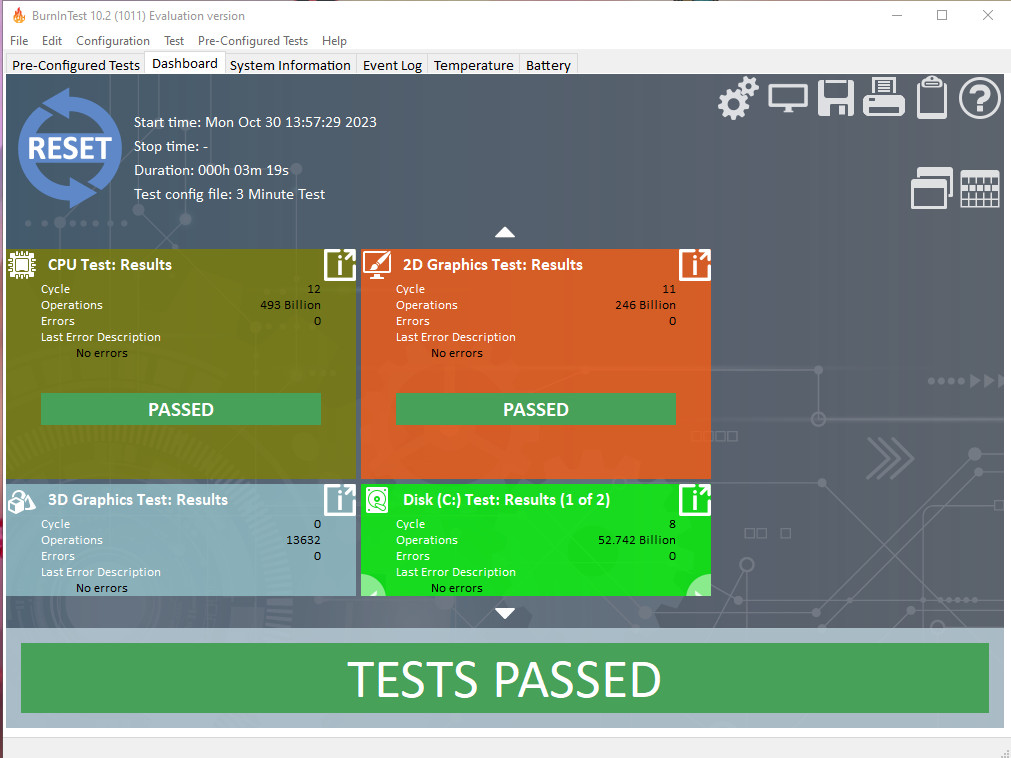Image resolution: width=1011 pixels, height=758 pixels.
Task: Open 3D Graphics Test info popout icon
Action: (x=340, y=500)
